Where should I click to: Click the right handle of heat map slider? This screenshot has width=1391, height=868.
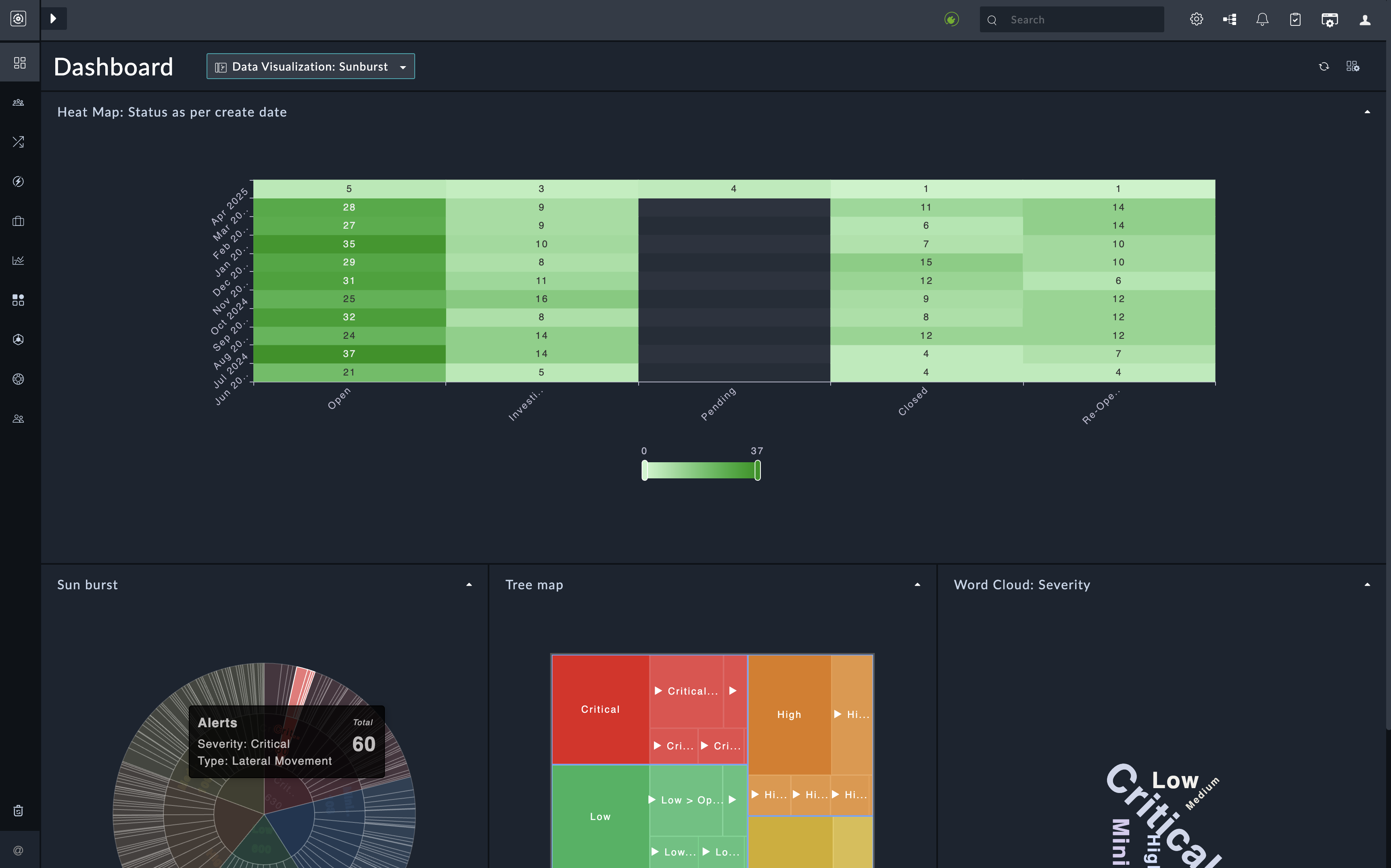(757, 470)
